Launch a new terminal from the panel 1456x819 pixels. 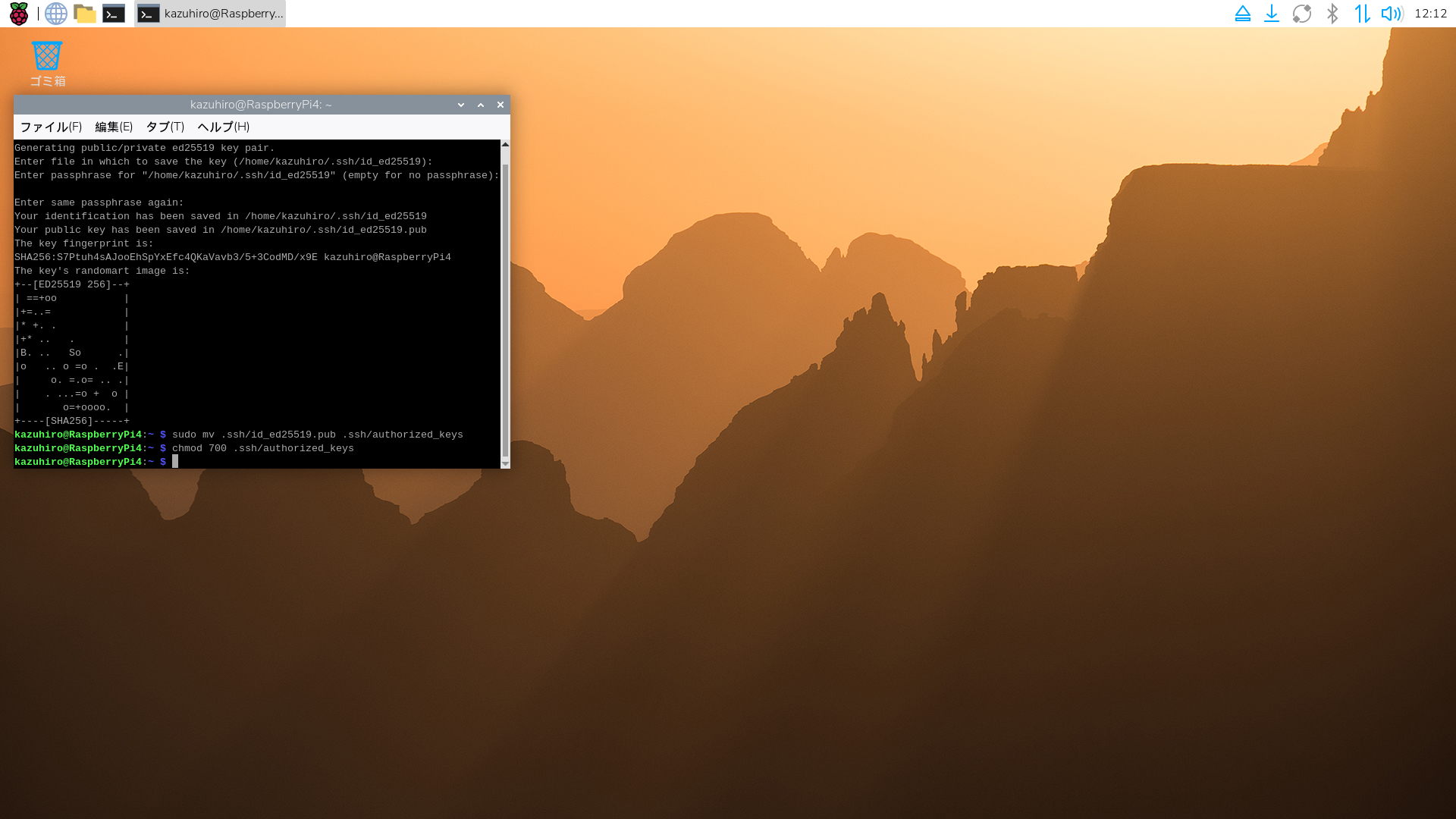click(114, 14)
